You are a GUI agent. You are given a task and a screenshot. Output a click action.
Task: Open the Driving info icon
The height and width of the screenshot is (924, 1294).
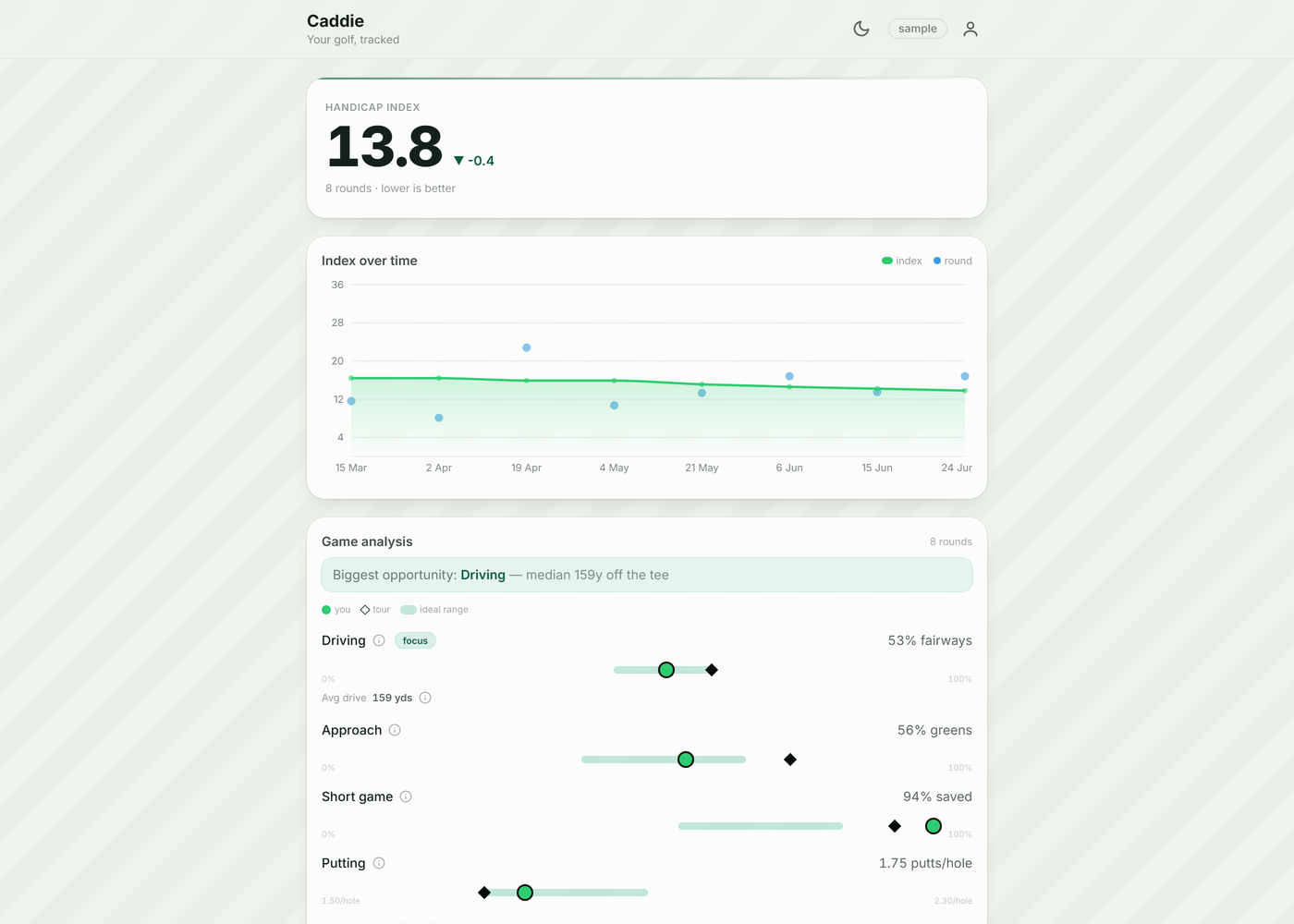[379, 640]
